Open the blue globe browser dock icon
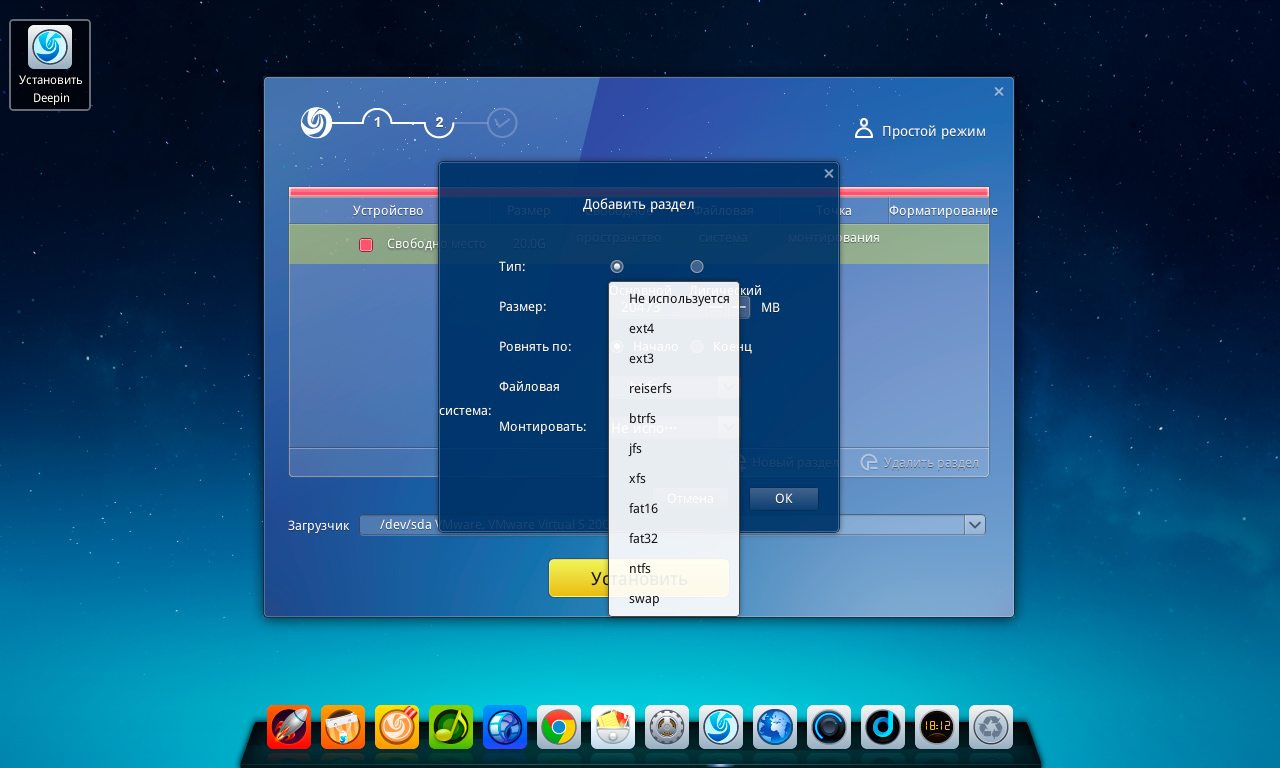Viewport: 1280px width, 768px height. (775, 727)
